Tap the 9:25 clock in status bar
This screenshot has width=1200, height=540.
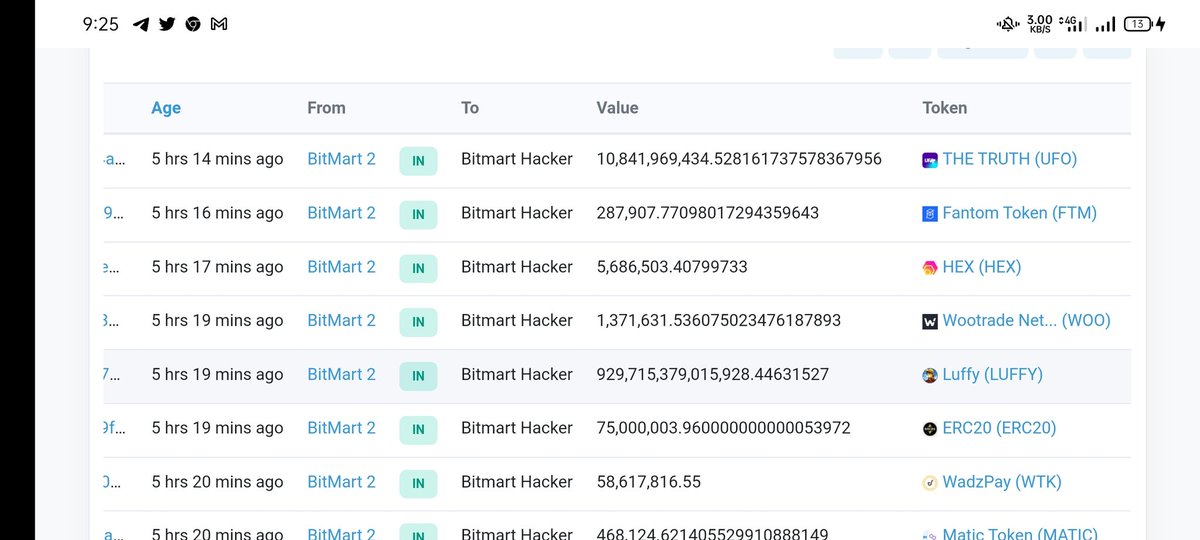[x=100, y=24]
